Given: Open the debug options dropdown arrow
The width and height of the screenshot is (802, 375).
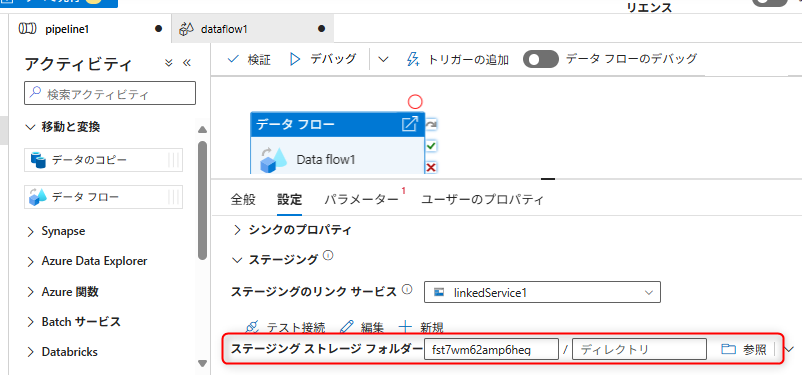Looking at the screenshot, I should 383,59.
